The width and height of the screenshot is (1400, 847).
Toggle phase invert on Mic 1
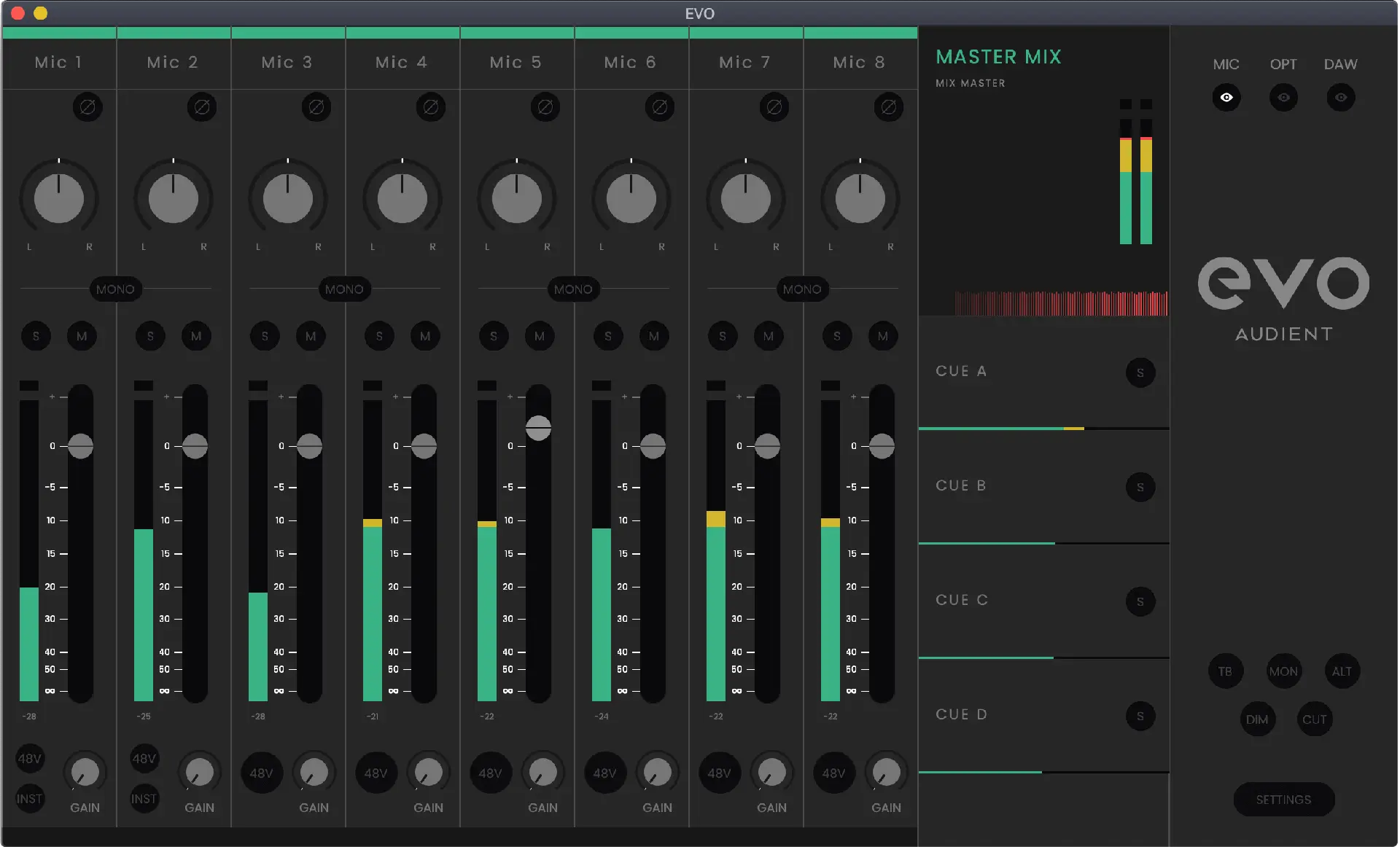tap(87, 107)
